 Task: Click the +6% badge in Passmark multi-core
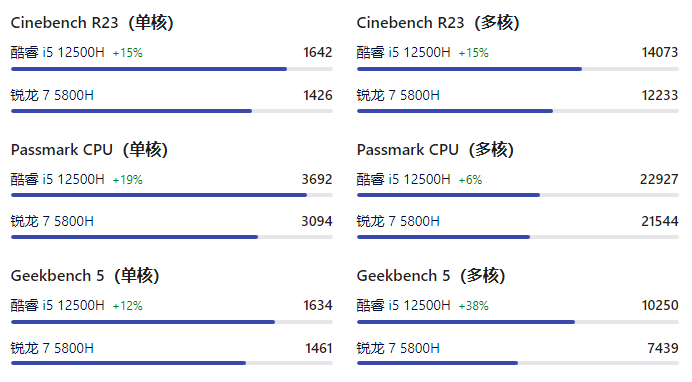pos(470,180)
